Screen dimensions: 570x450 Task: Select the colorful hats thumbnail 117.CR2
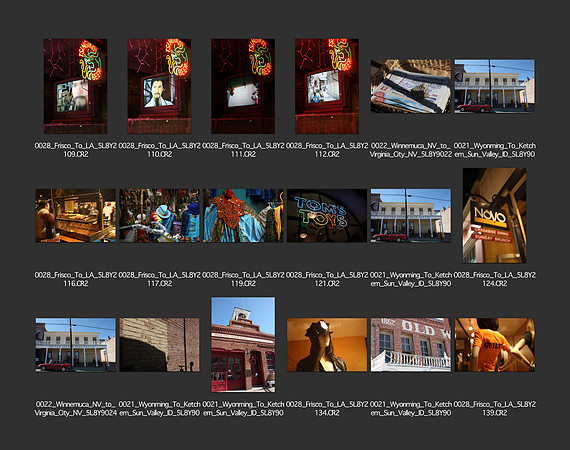pyautogui.click(x=159, y=216)
